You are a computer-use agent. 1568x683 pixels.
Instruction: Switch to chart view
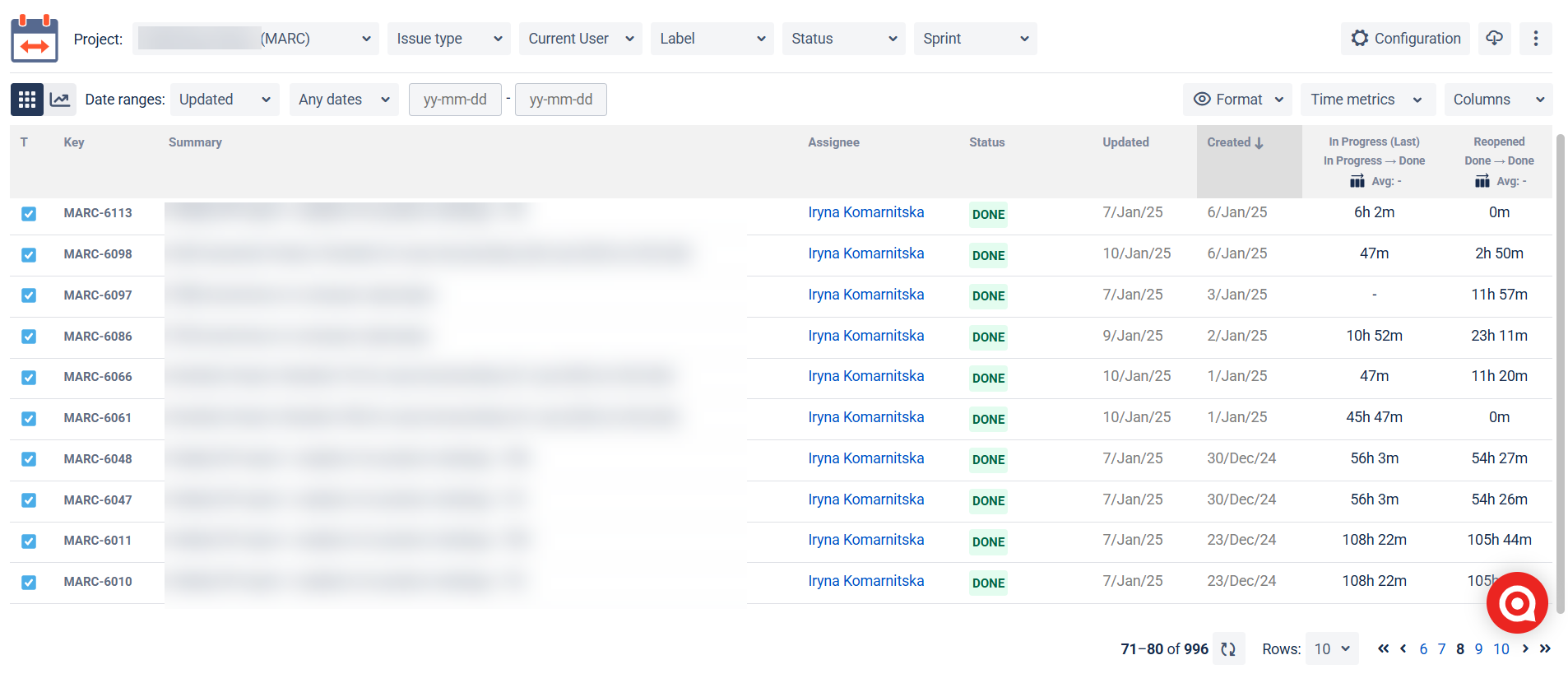[60, 100]
